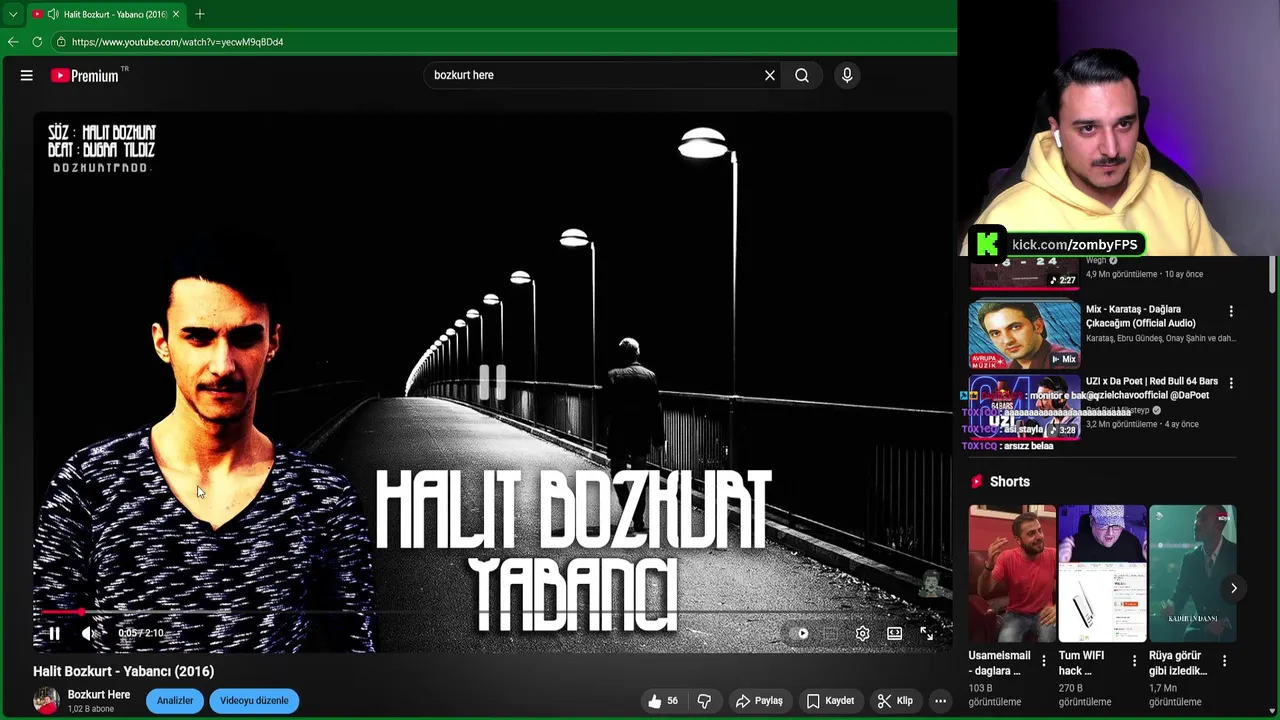Show next Shorts with the arrow

1233,588
